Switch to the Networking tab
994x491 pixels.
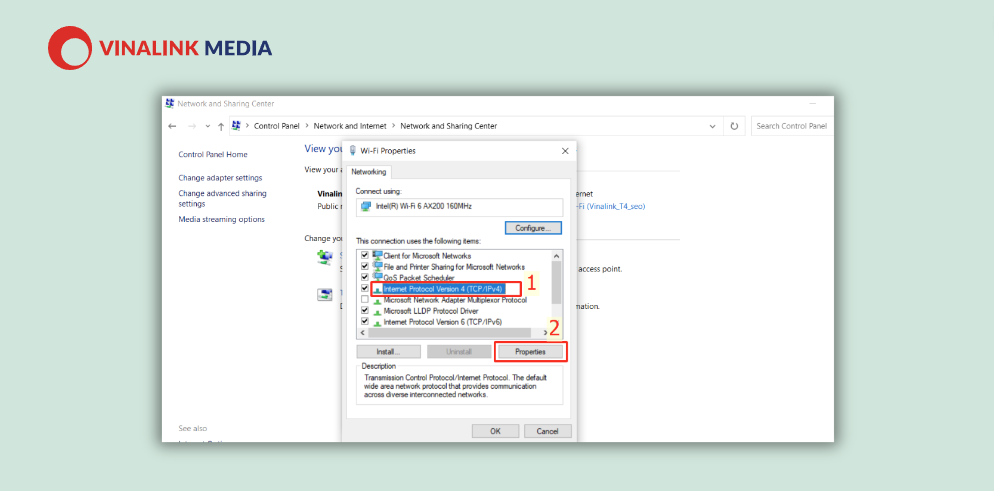click(x=369, y=172)
